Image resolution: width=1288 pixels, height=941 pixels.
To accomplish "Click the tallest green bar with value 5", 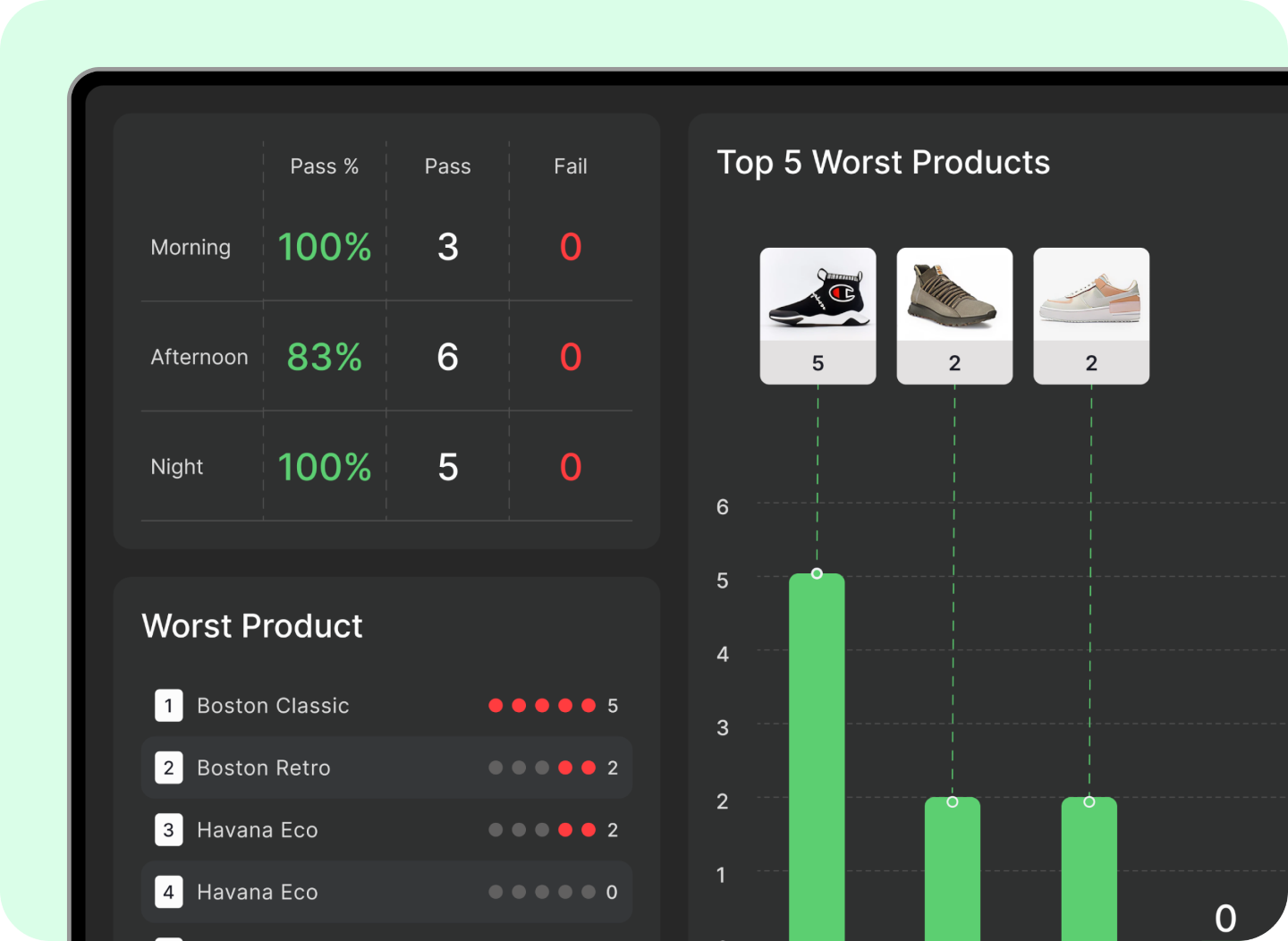I will (x=817, y=760).
